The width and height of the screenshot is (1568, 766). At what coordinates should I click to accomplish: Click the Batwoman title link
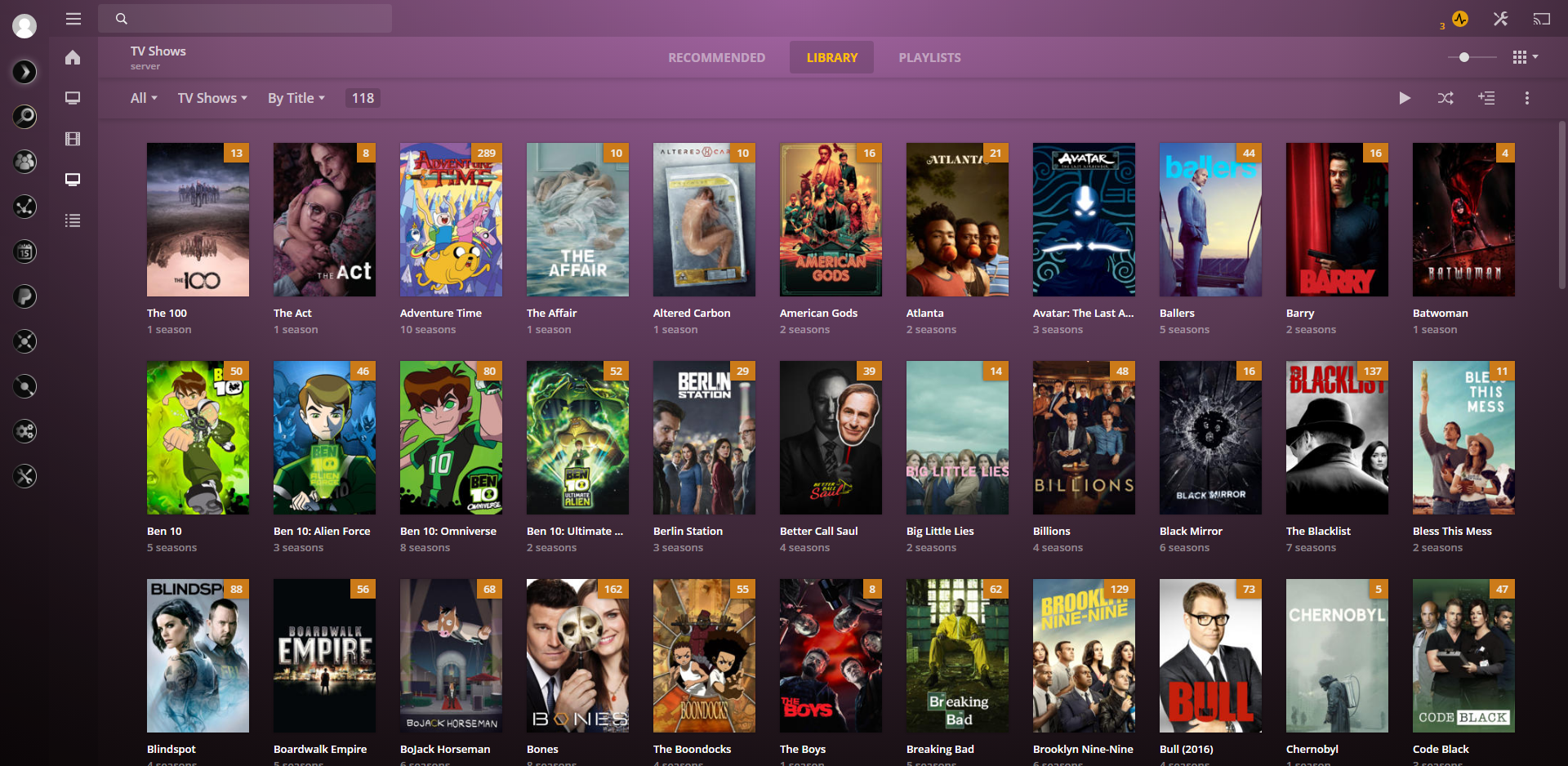(1440, 313)
